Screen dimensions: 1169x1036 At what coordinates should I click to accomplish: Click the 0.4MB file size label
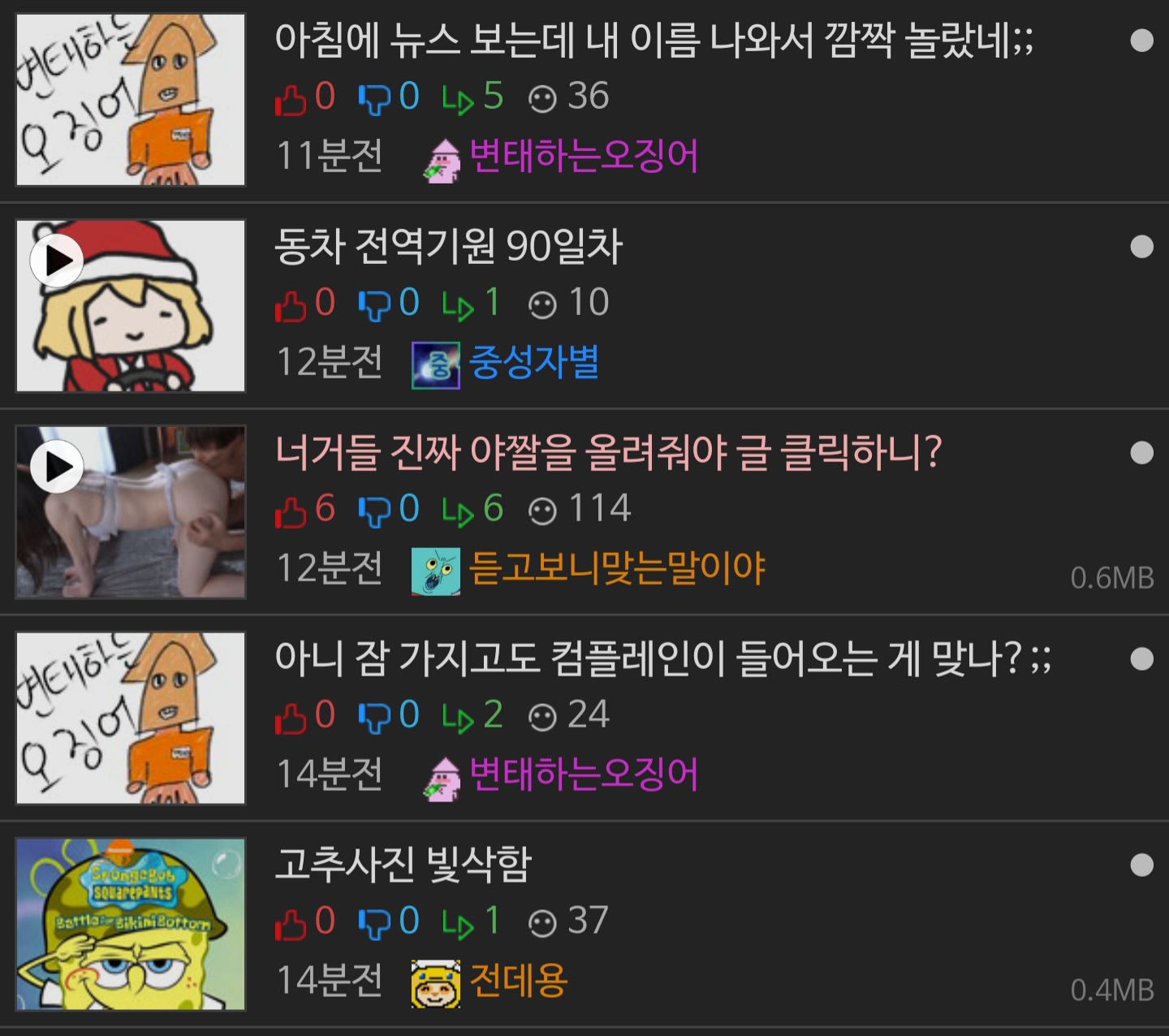(1111, 991)
